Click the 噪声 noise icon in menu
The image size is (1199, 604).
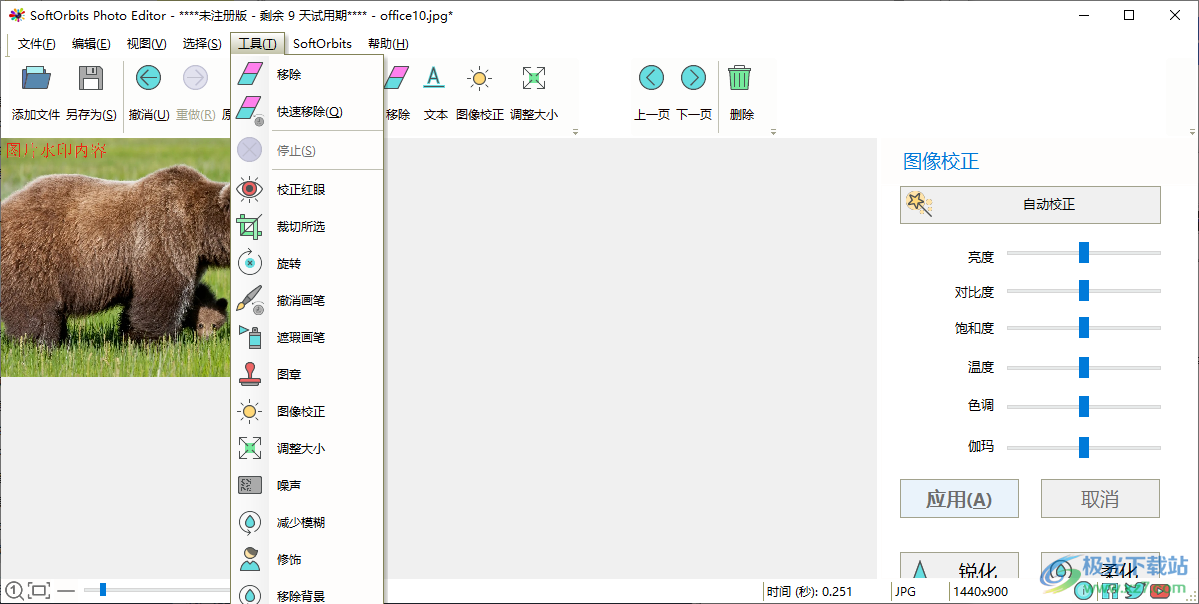(x=250, y=485)
